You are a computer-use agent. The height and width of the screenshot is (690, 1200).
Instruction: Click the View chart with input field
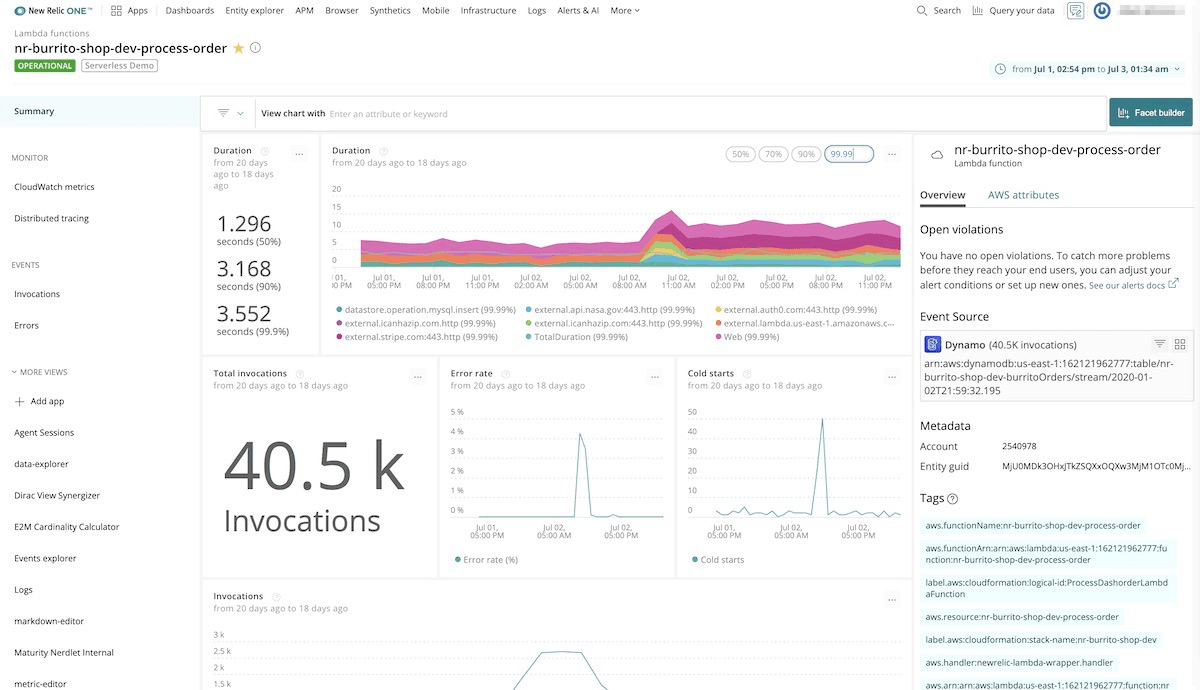[680, 113]
